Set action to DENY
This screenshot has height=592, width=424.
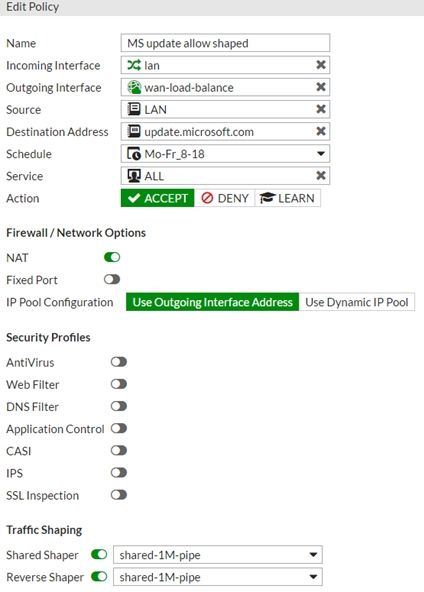pos(225,198)
